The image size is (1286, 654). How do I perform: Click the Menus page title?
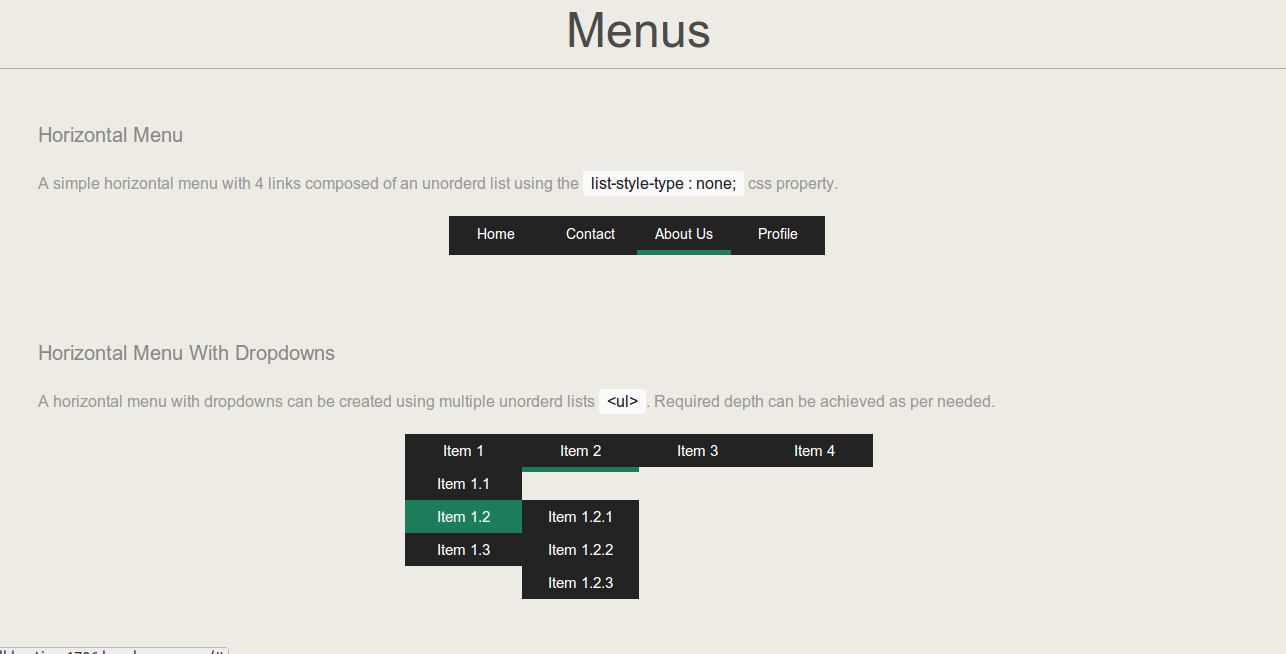(x=638, y=31)
